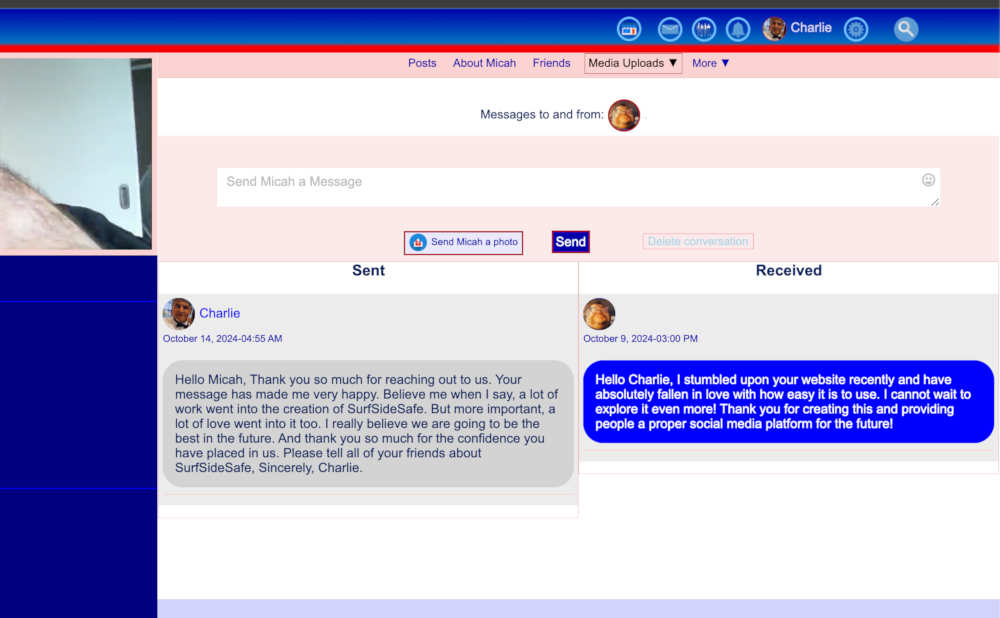Expand the Media Uploads dropdown

[633, 63]
